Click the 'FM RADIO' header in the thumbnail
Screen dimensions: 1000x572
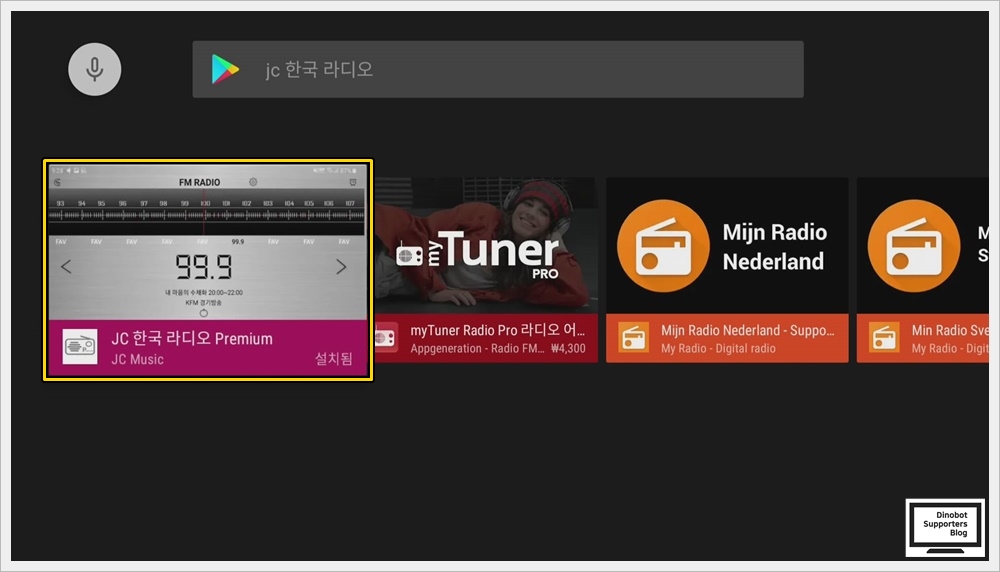200,182
